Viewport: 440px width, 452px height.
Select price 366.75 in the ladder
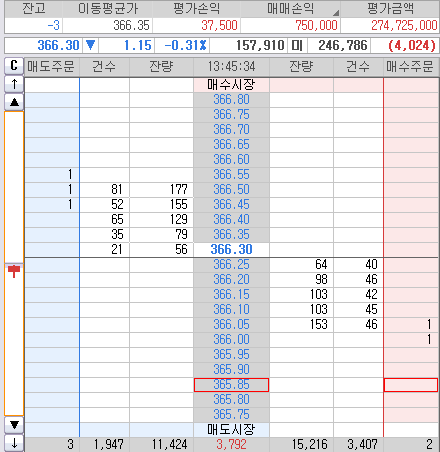231,114
